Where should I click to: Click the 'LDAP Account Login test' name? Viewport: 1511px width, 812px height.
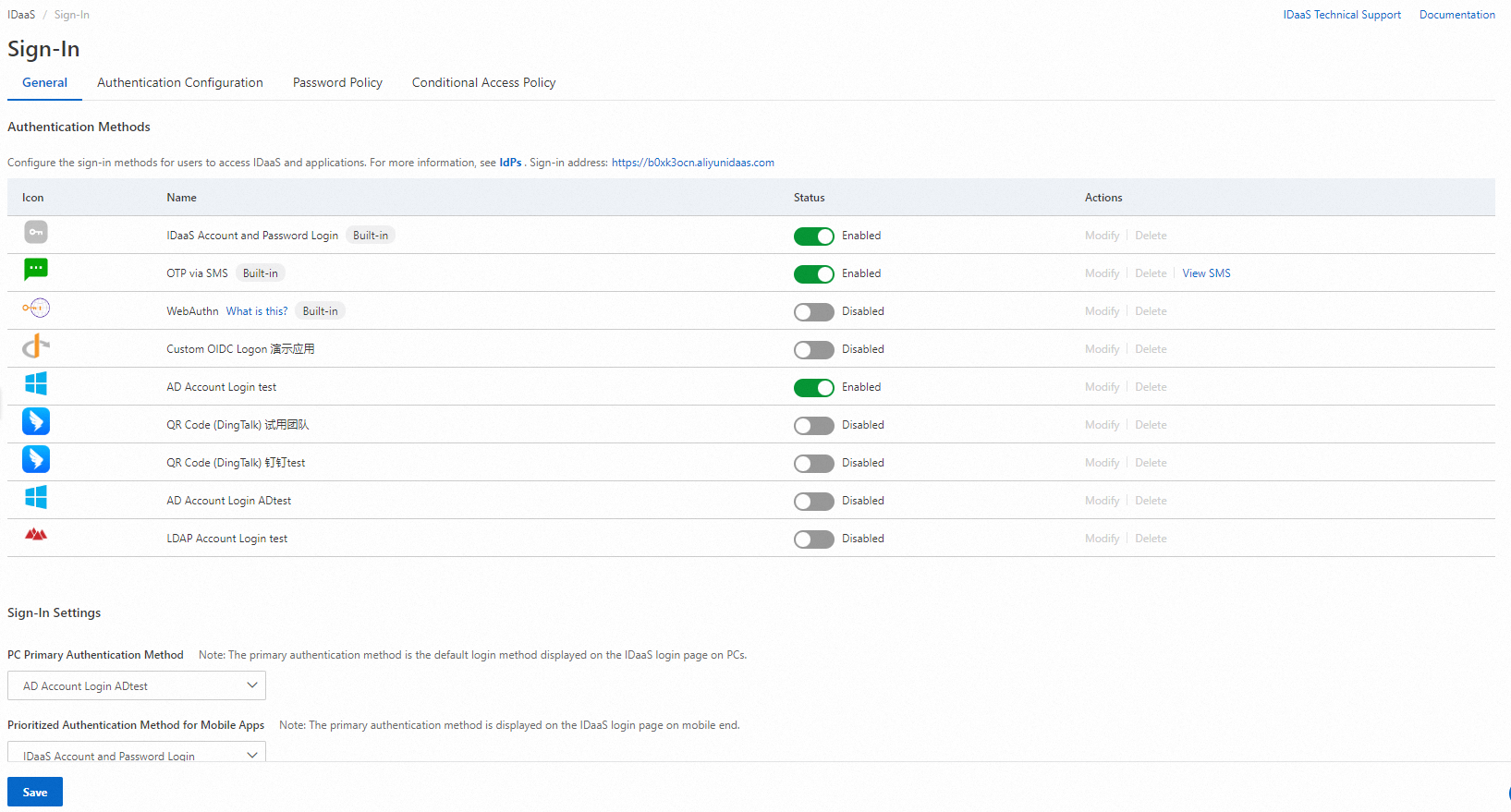[226, 539]
